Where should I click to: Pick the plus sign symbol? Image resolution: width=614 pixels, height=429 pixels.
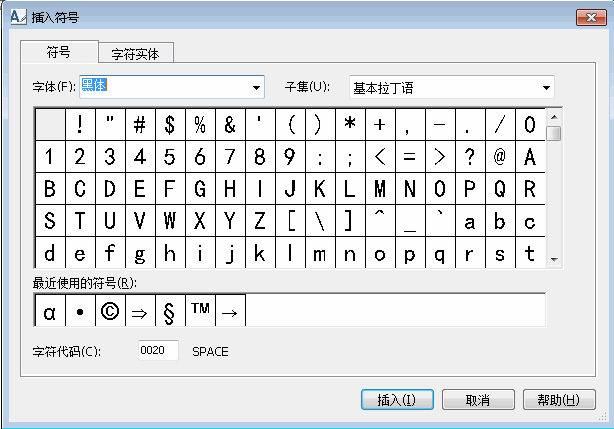click(x=380, y=124)
